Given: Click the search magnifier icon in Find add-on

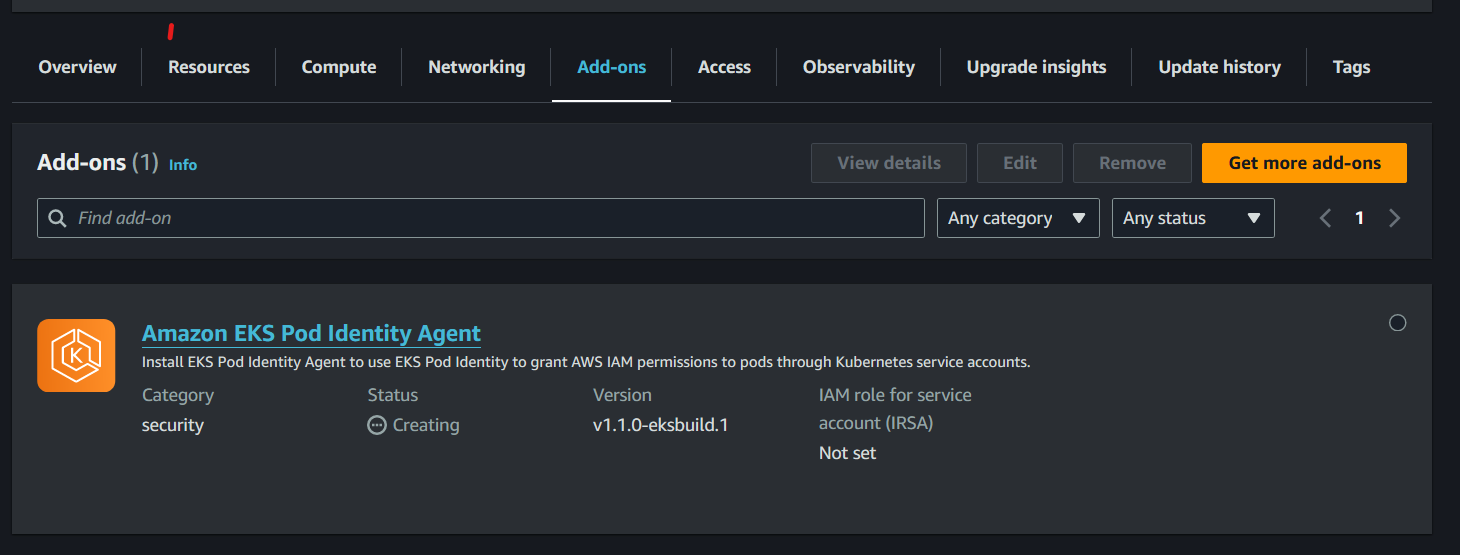Looking at the screenshot, I should pos(58,218).
